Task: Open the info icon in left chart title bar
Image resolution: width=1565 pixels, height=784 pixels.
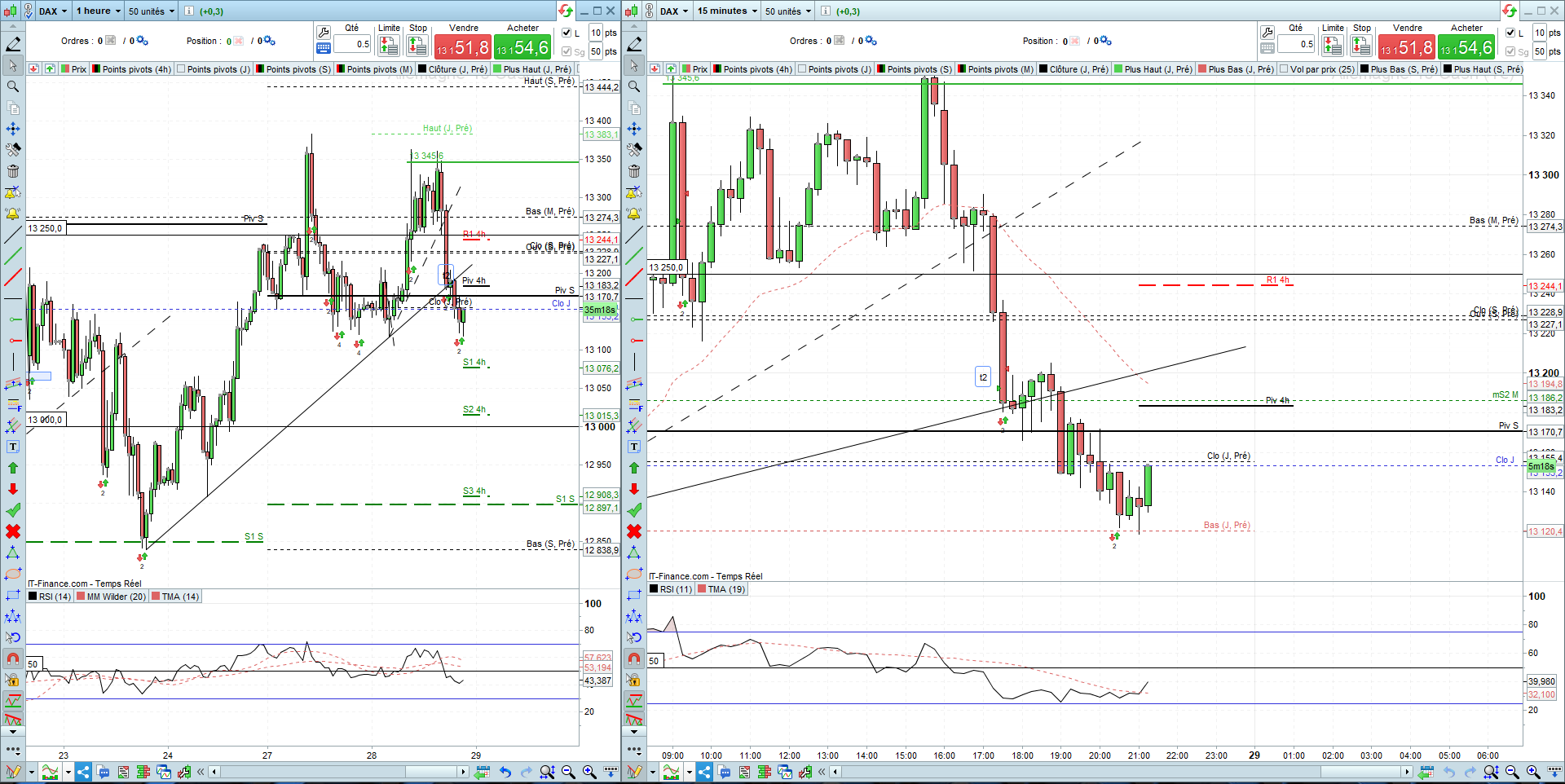Action: click(189, 11)
